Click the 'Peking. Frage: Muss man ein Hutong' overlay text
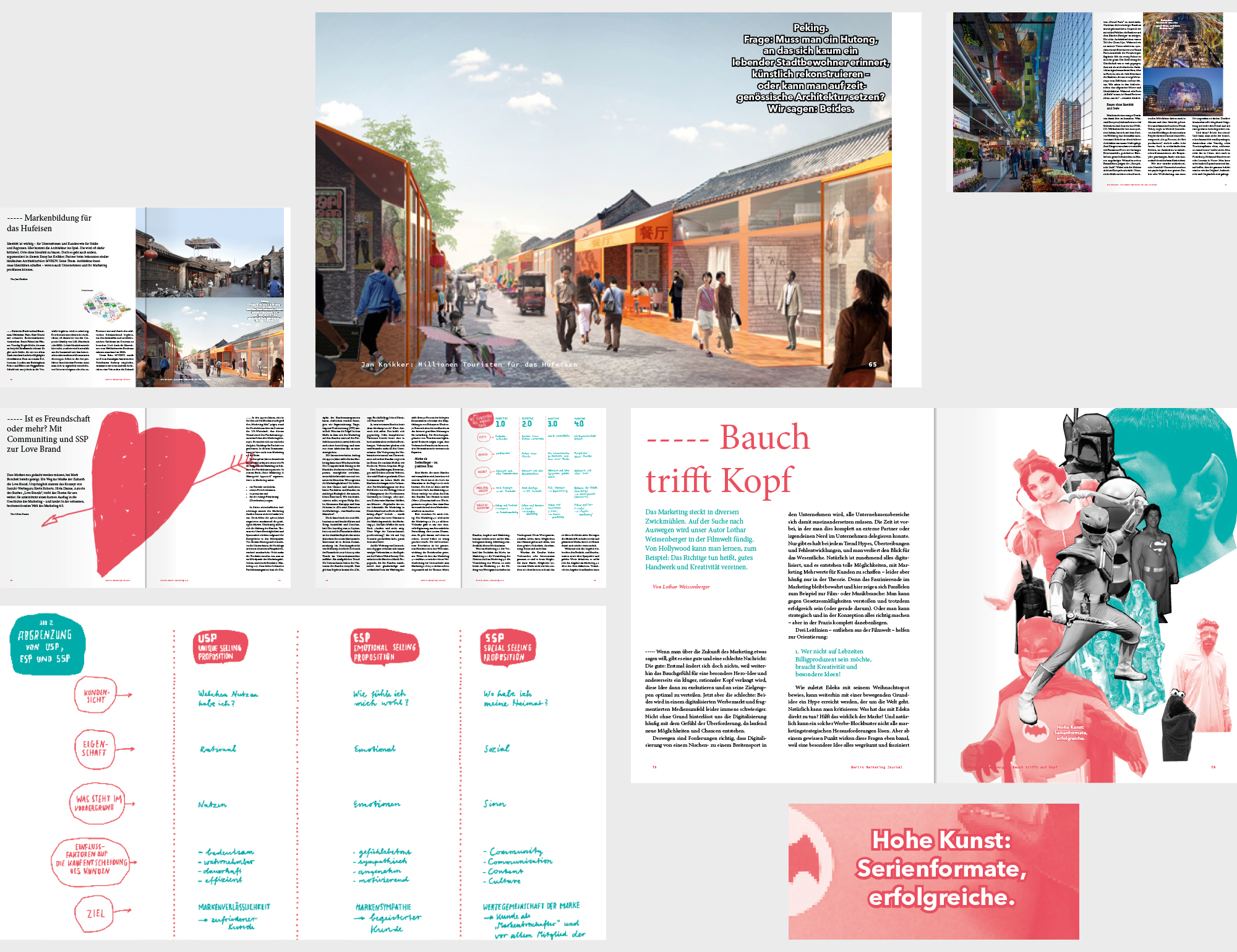The height and width of the screenshot is (952, 1237). tap(811, 68)
